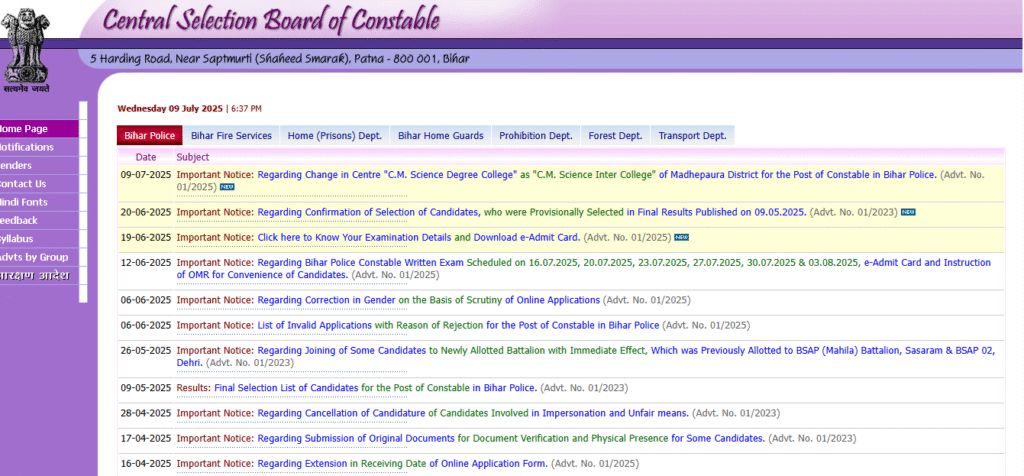Click the 5 Harding Road address line
Image resolution: width=1024 pixels, height=476 pixels.
(x=280, y=59)
